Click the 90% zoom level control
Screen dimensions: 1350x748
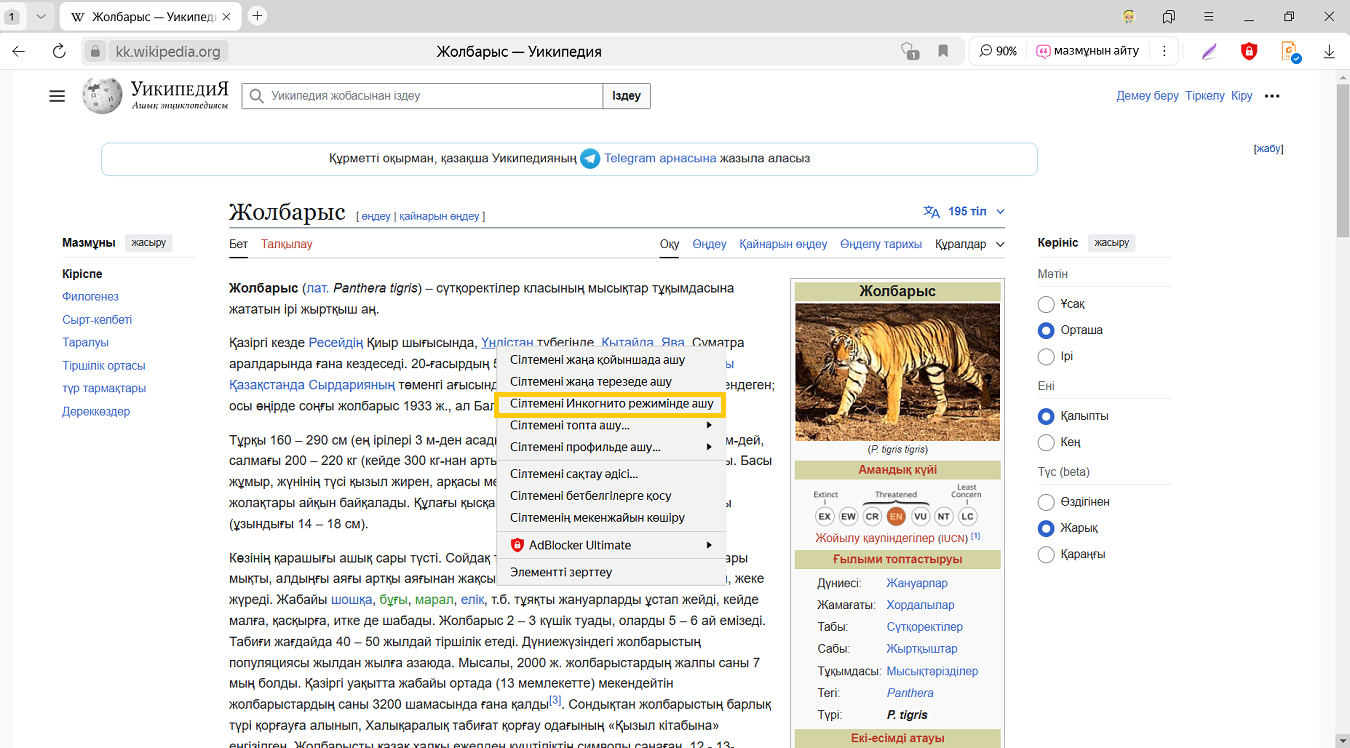tap(998, 51)
